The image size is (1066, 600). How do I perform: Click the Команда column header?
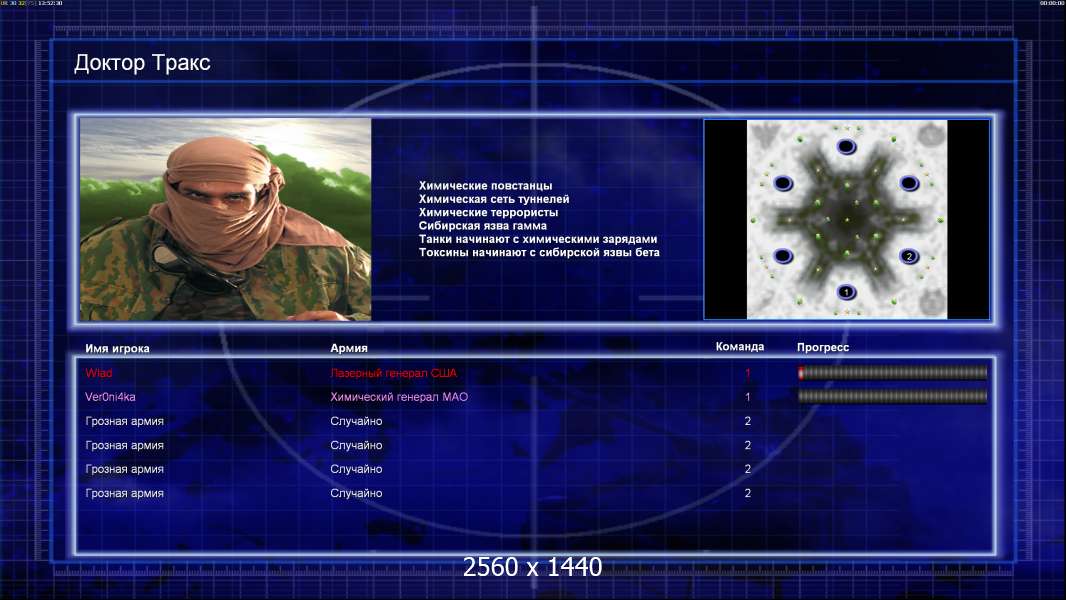coord(740,347)
